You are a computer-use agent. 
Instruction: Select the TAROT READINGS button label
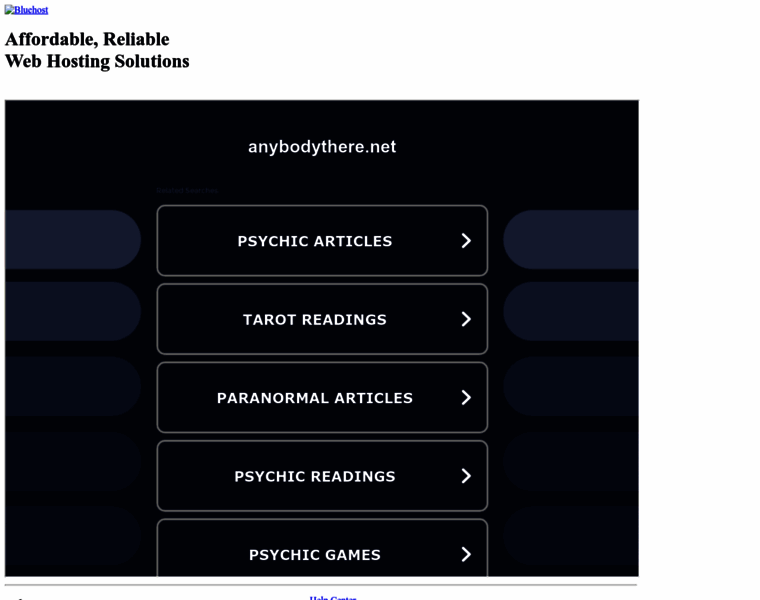pos(314,320)
